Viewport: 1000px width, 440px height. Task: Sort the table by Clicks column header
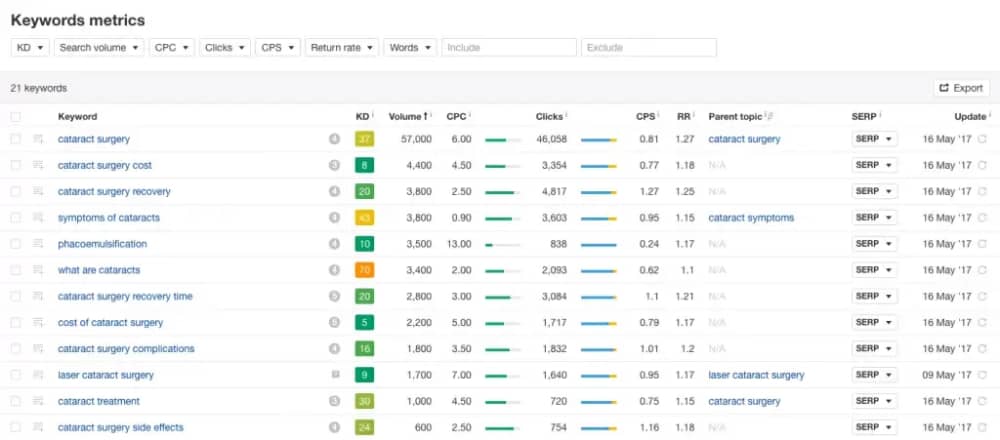coord(549,117)
